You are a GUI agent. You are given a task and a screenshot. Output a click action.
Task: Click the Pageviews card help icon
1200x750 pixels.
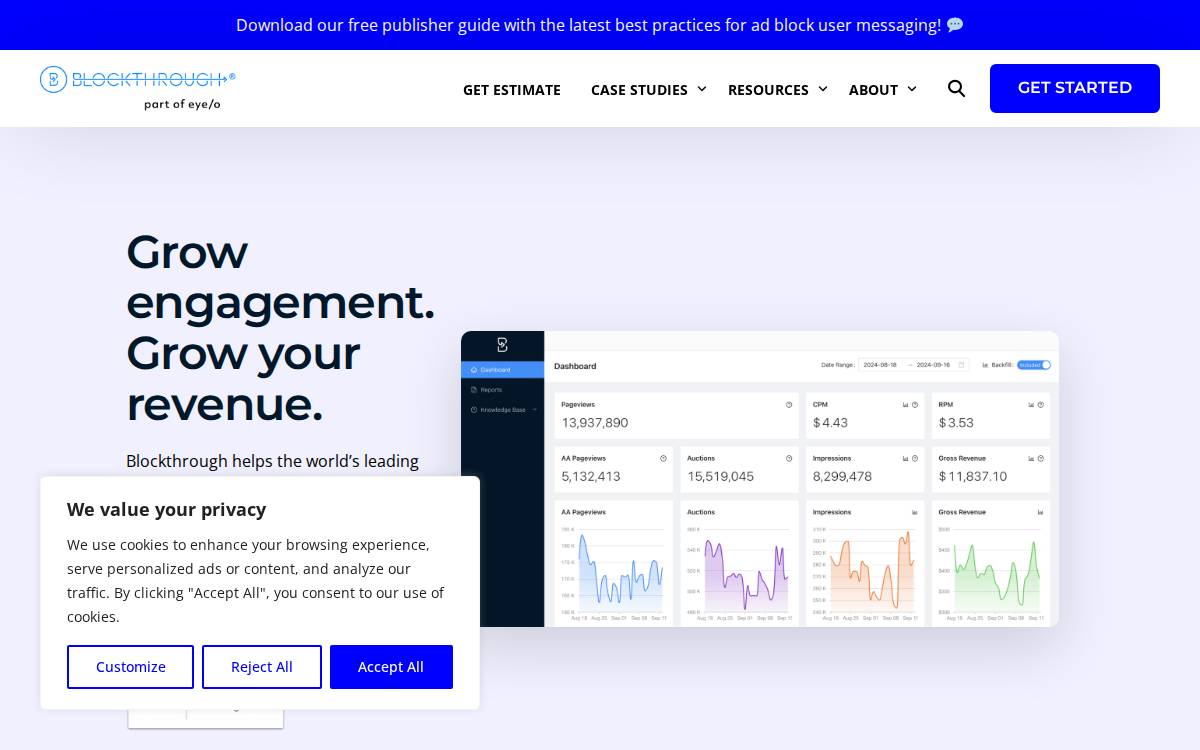[x=789, y=405]
